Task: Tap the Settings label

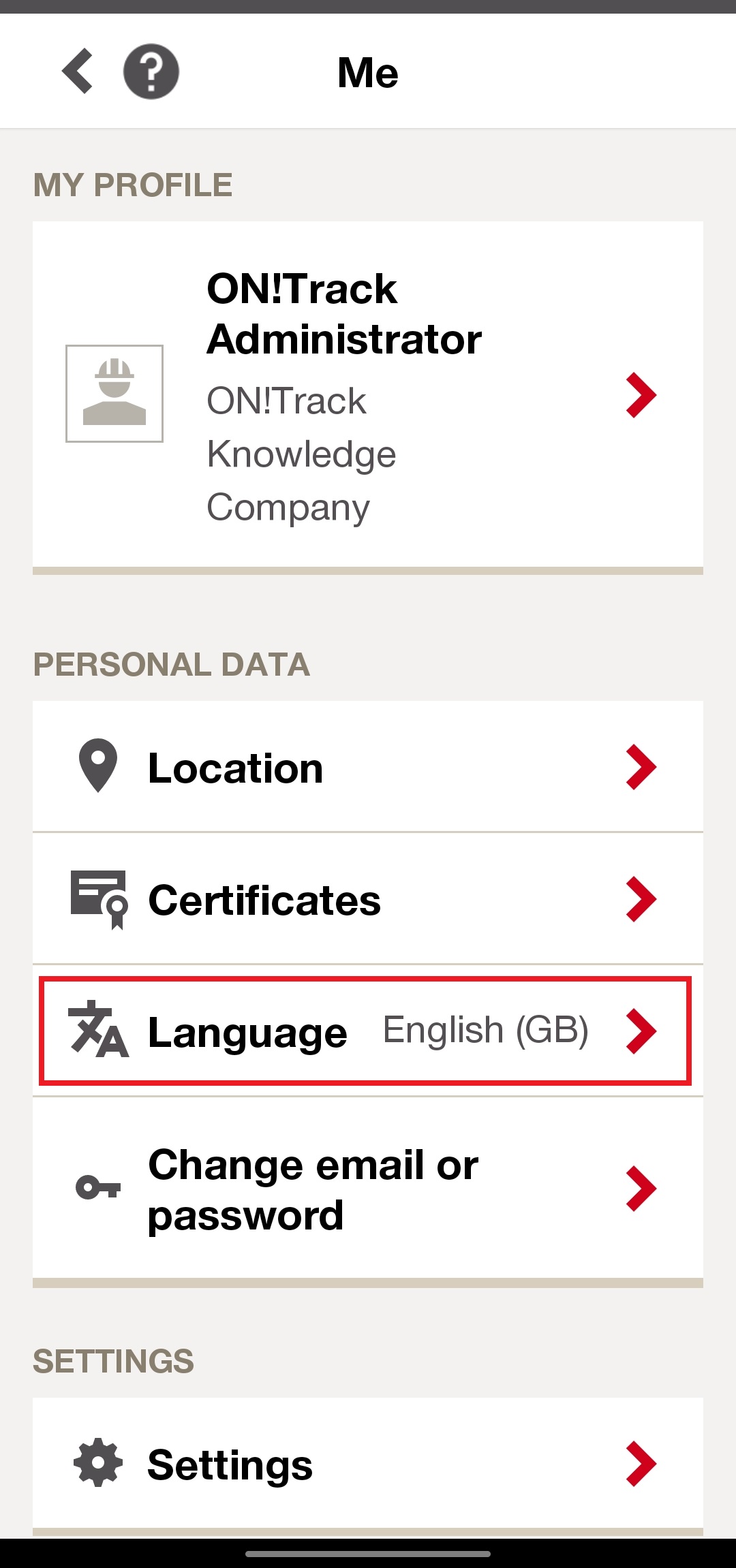Action: pyautogui.click(x=230, y=1465)
